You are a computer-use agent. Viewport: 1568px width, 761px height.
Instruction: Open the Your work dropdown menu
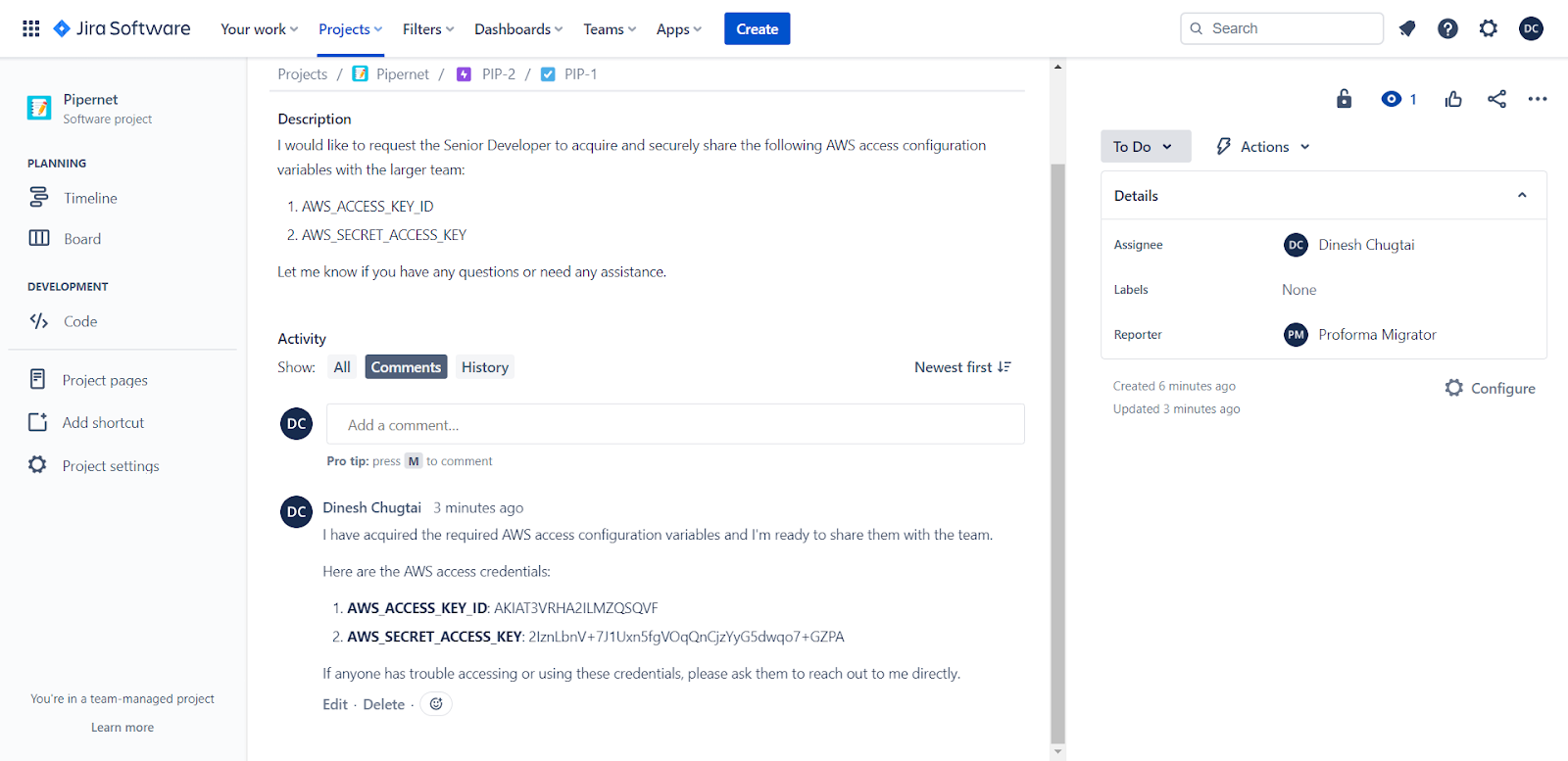point(259,29)
